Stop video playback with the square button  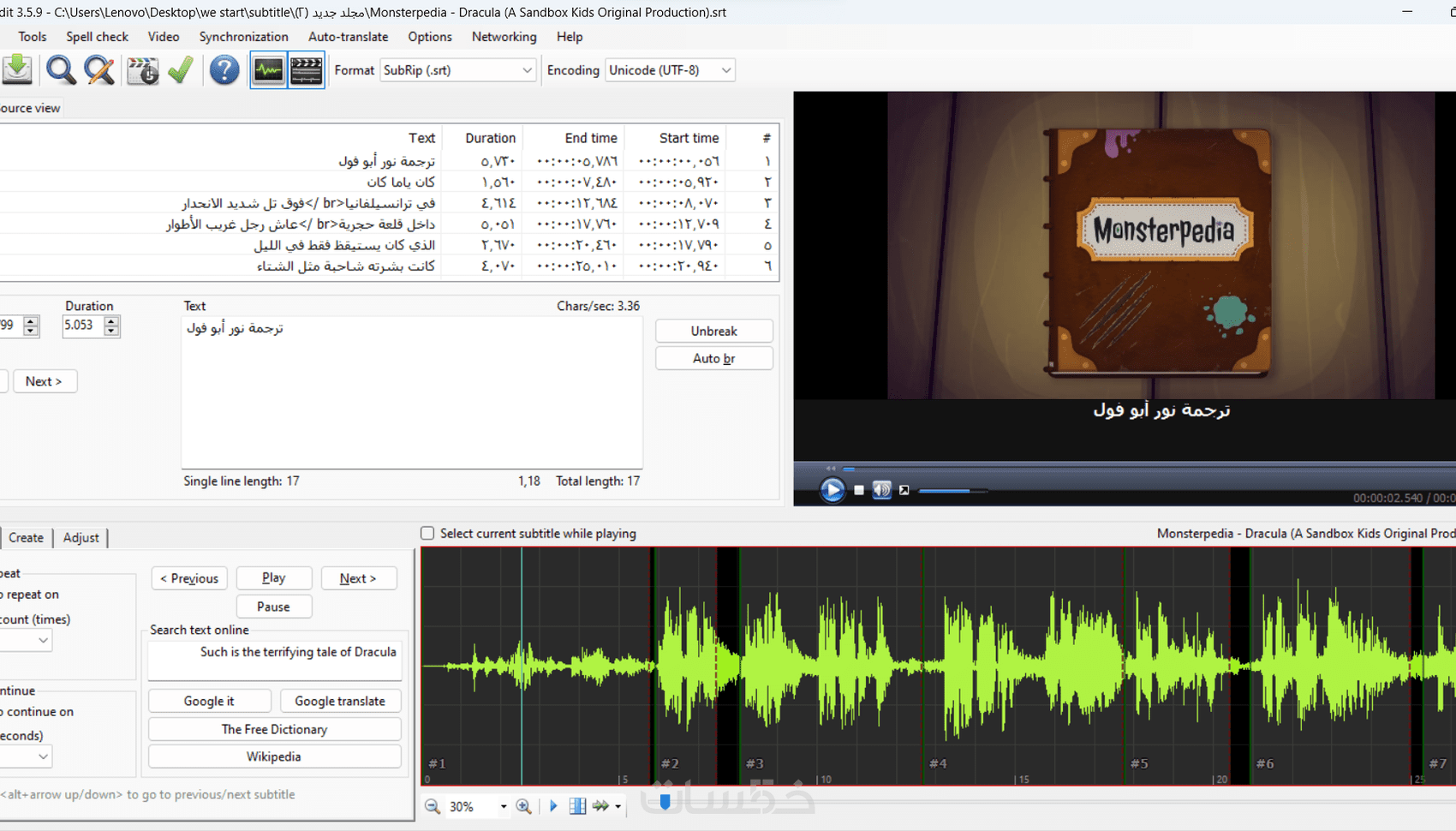[859, 490]
